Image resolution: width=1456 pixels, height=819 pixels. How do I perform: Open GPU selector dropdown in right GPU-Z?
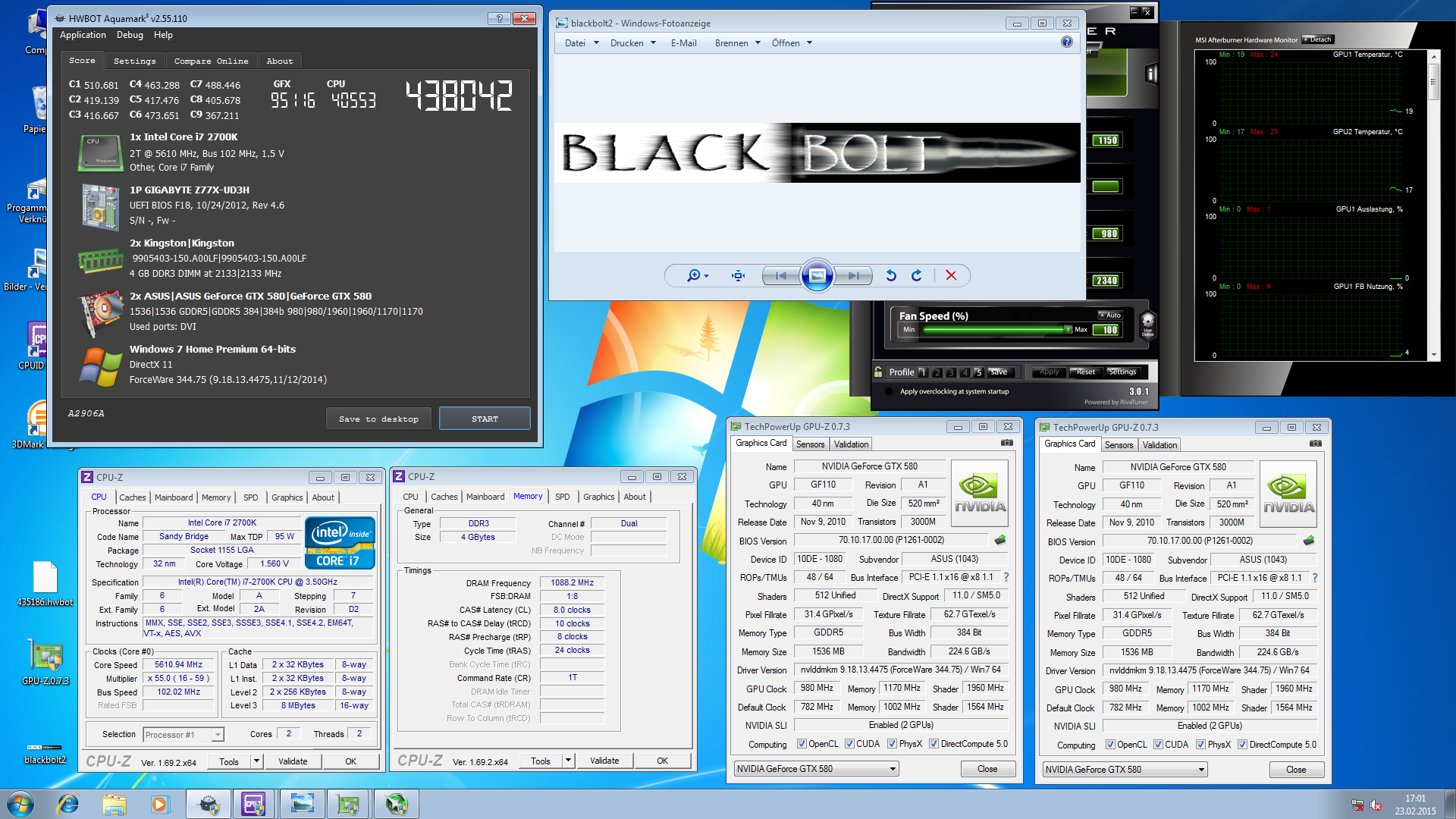coord(1125,770)
